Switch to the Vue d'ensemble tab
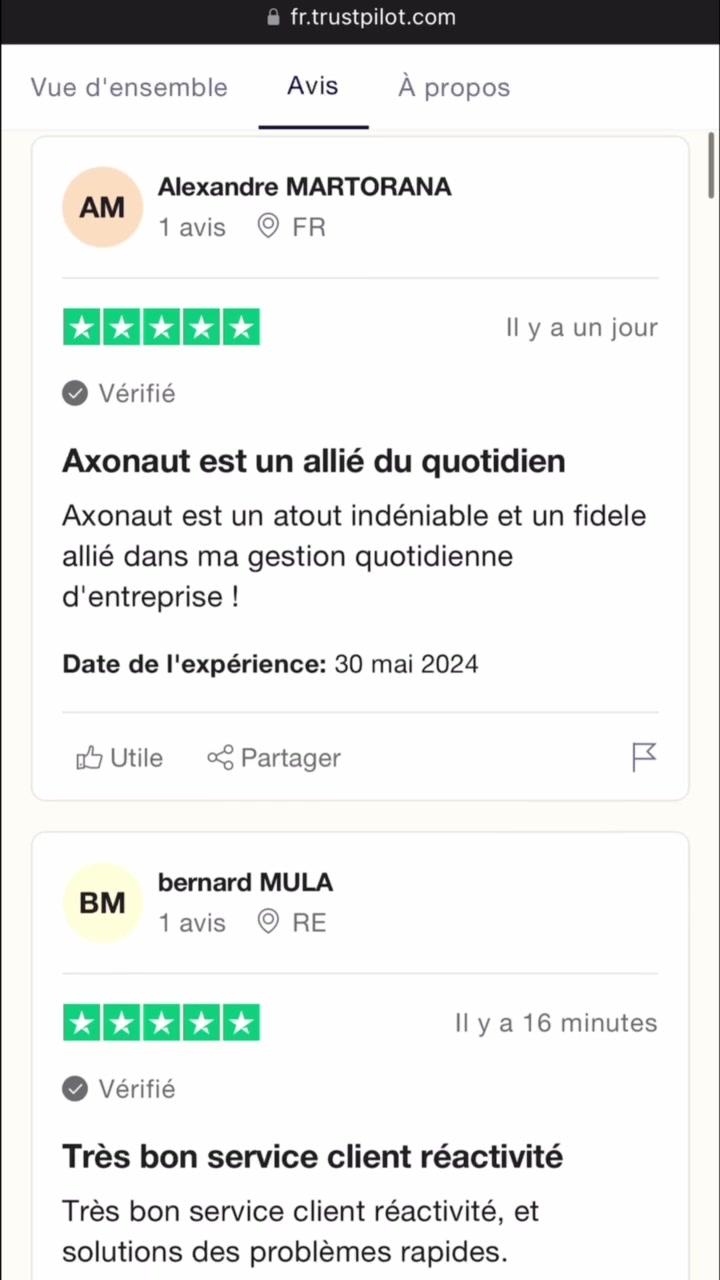Viewport: 720px width, 1280px height. pos(129,87)
